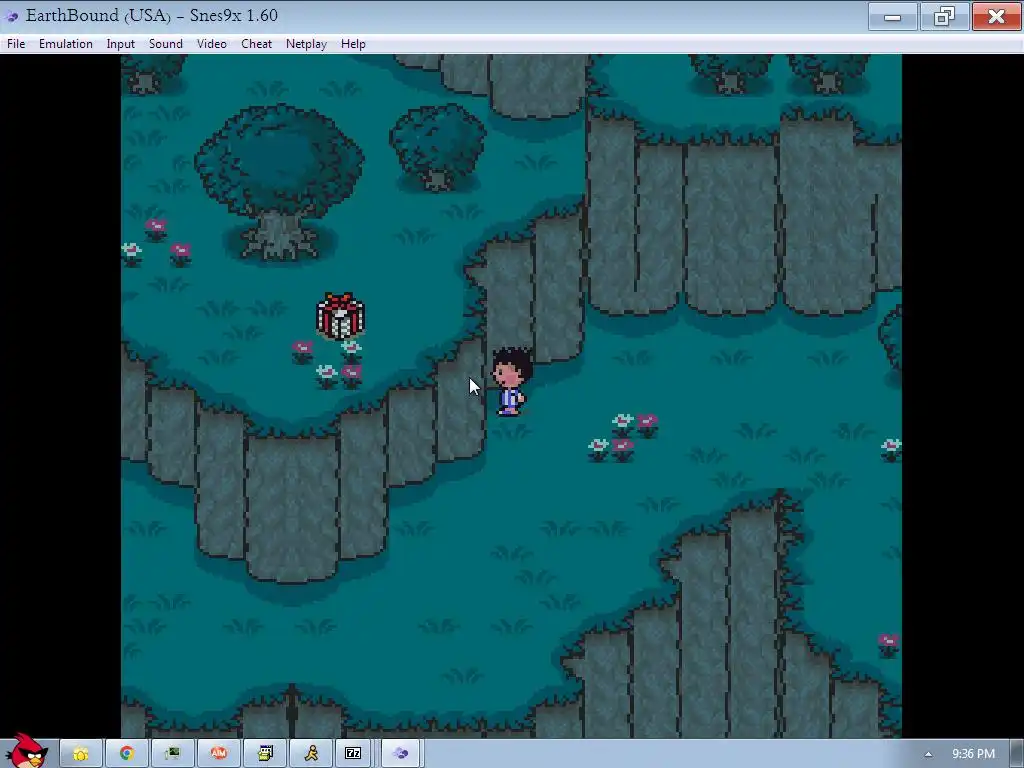Open the AIM running man icon
Screen dimensions: 1024x768
311,754
